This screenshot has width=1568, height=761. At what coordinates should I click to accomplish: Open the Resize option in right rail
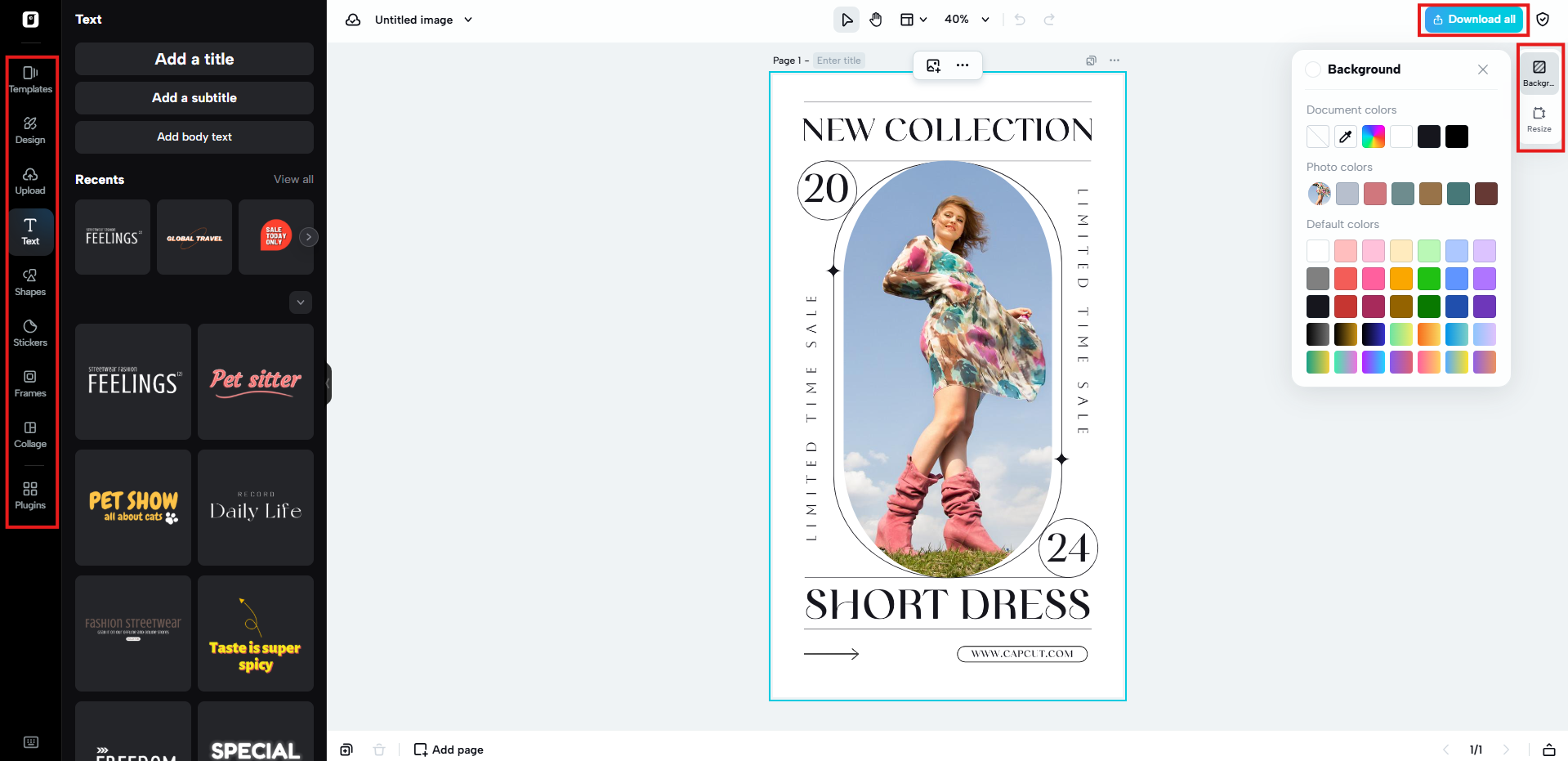pyautogui.click(x=1539, y=119)
